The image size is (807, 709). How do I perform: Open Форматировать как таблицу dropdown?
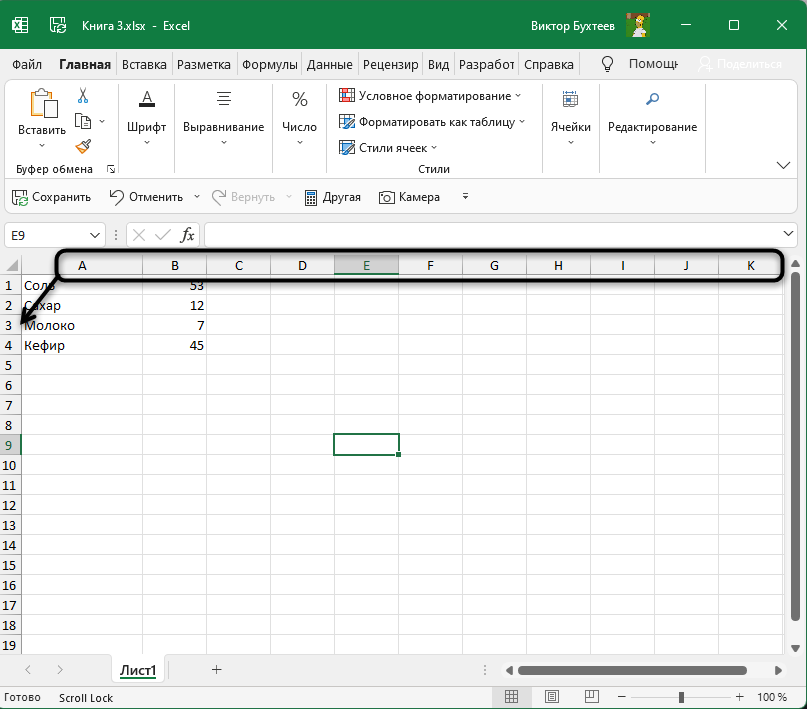(x=432, y=122)
